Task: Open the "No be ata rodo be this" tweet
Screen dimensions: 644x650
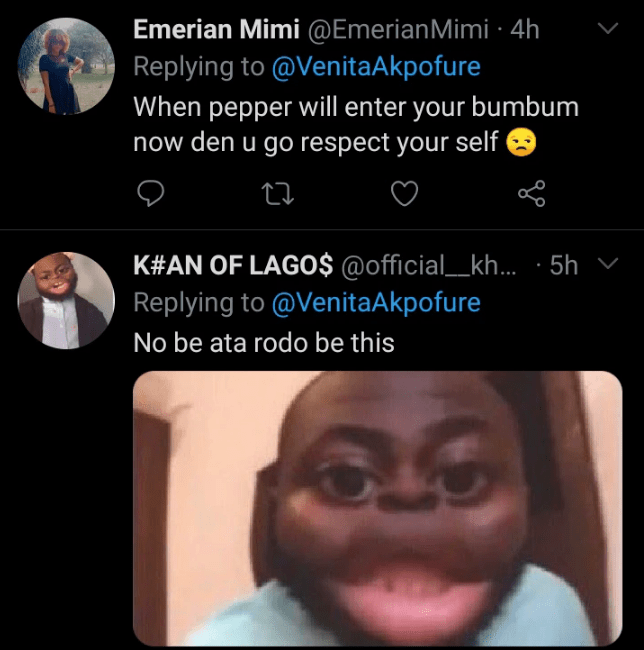Action: pos(264,343)
